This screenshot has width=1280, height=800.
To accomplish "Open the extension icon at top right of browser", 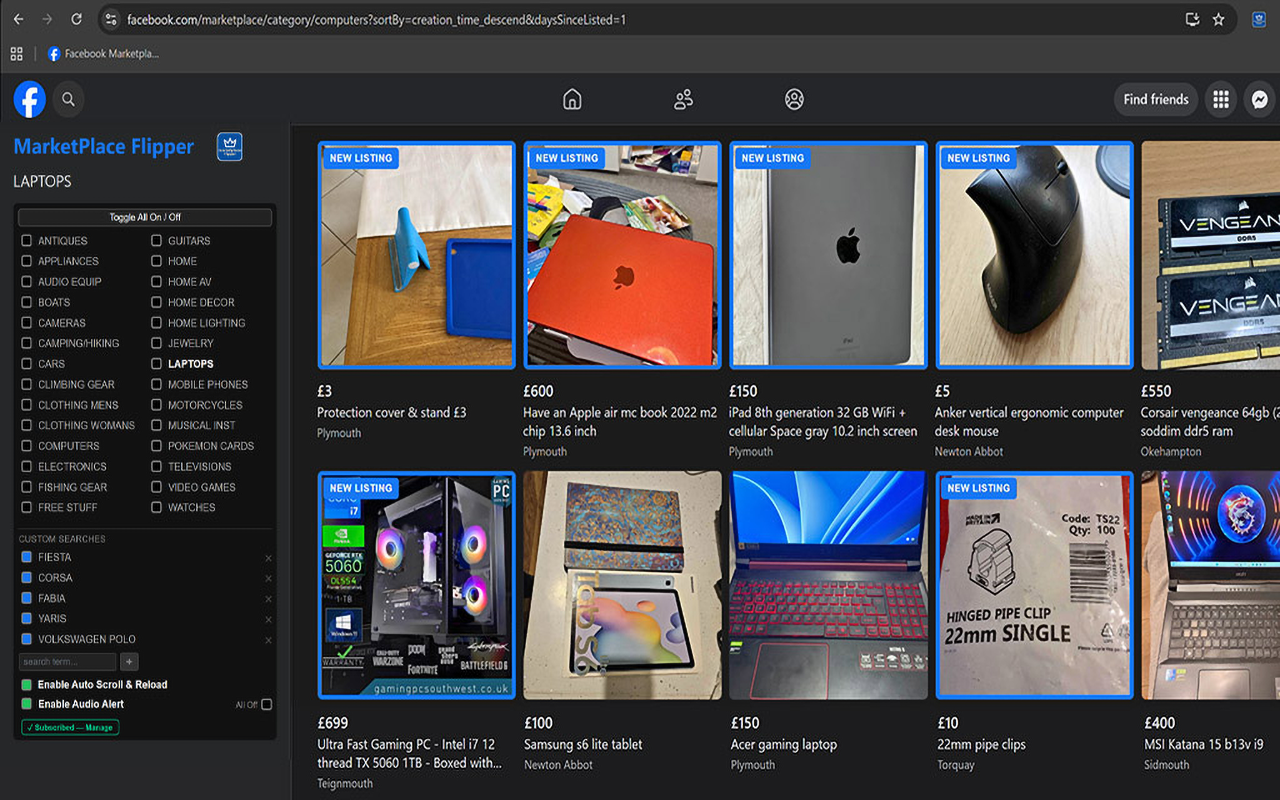I will point(1259,19).
